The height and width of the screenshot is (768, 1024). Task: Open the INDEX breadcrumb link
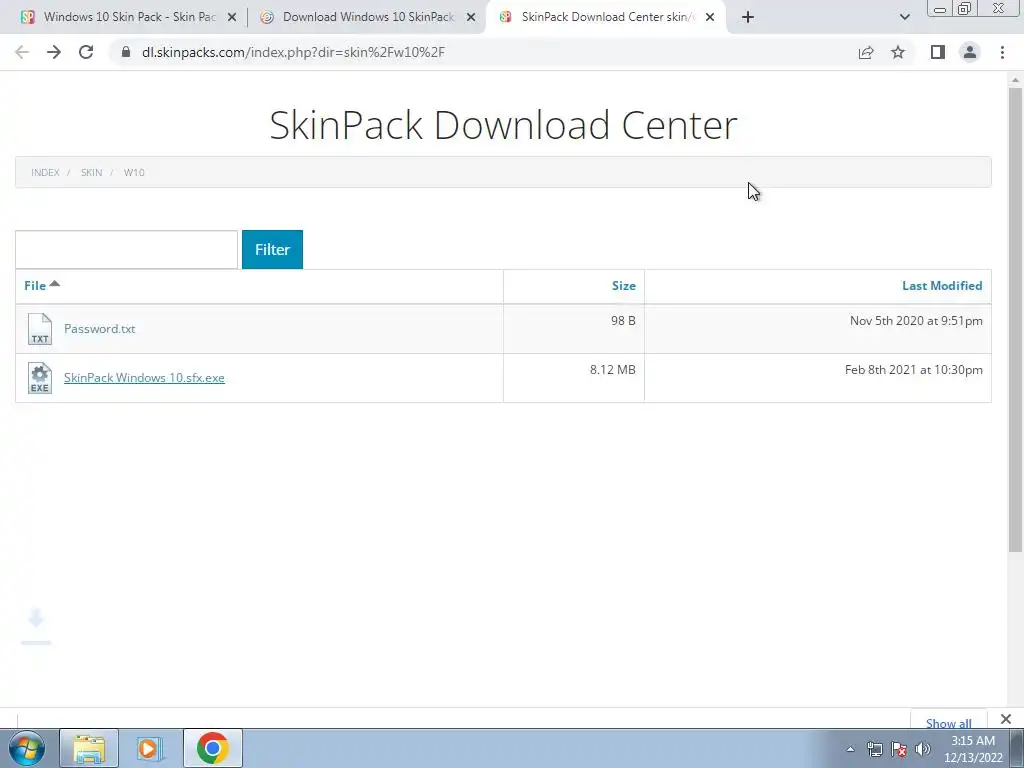(45, 172)
